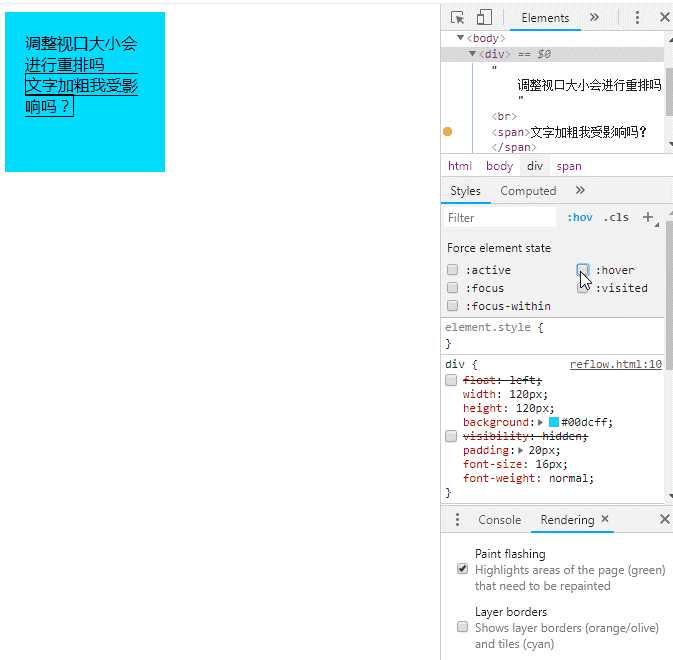Select the Rendering drawer tab
Image resolution: width=673 pixels, height=660 pixels.
[567, 520]
